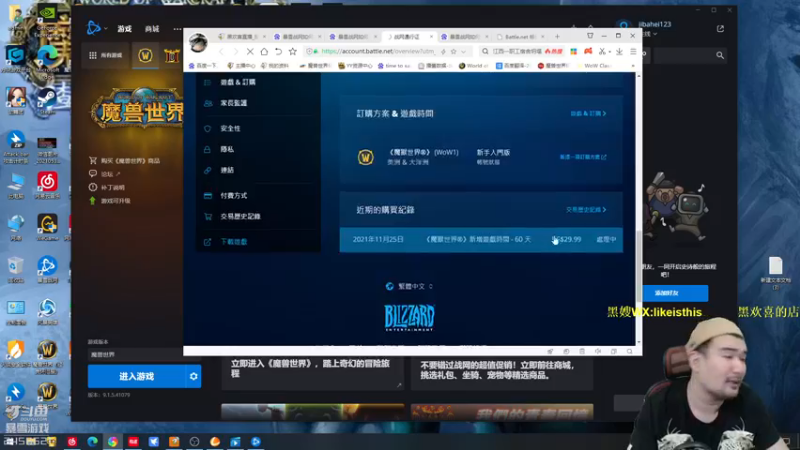This screenshot has width=800, height=450.
Task: Open the three-dot overflow menu in launcher
Action: 177,29
